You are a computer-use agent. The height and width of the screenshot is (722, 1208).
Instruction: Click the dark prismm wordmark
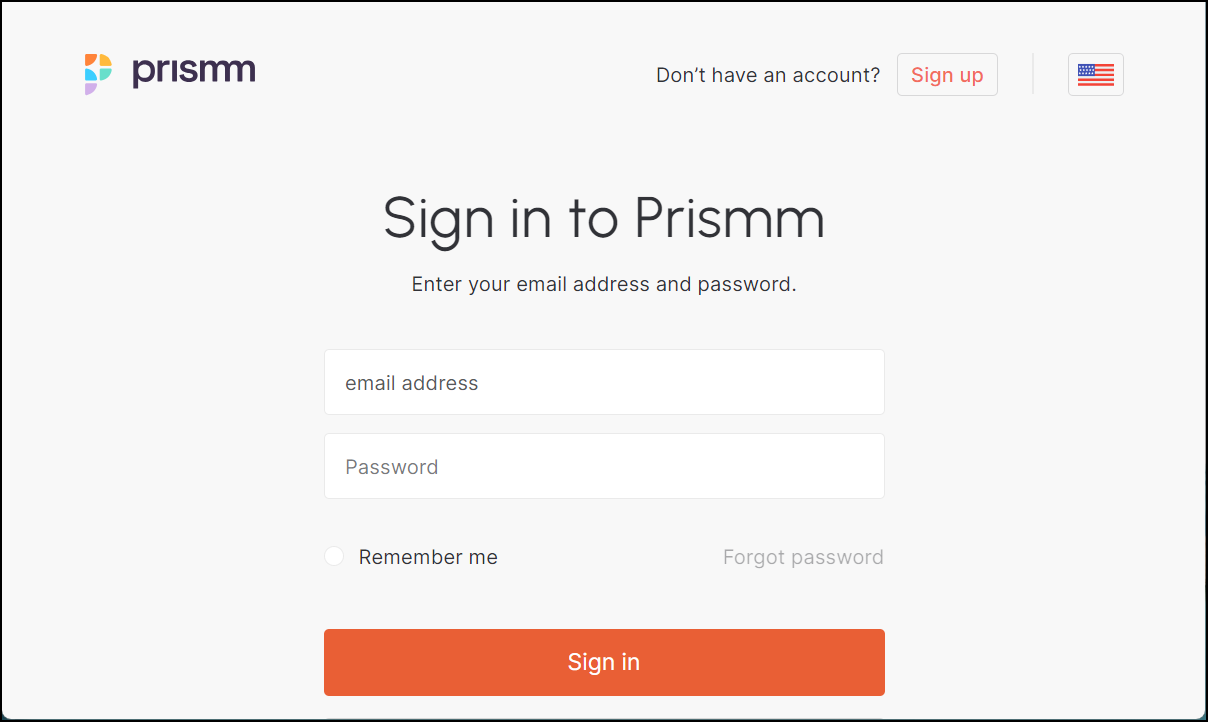pos(194,73)
